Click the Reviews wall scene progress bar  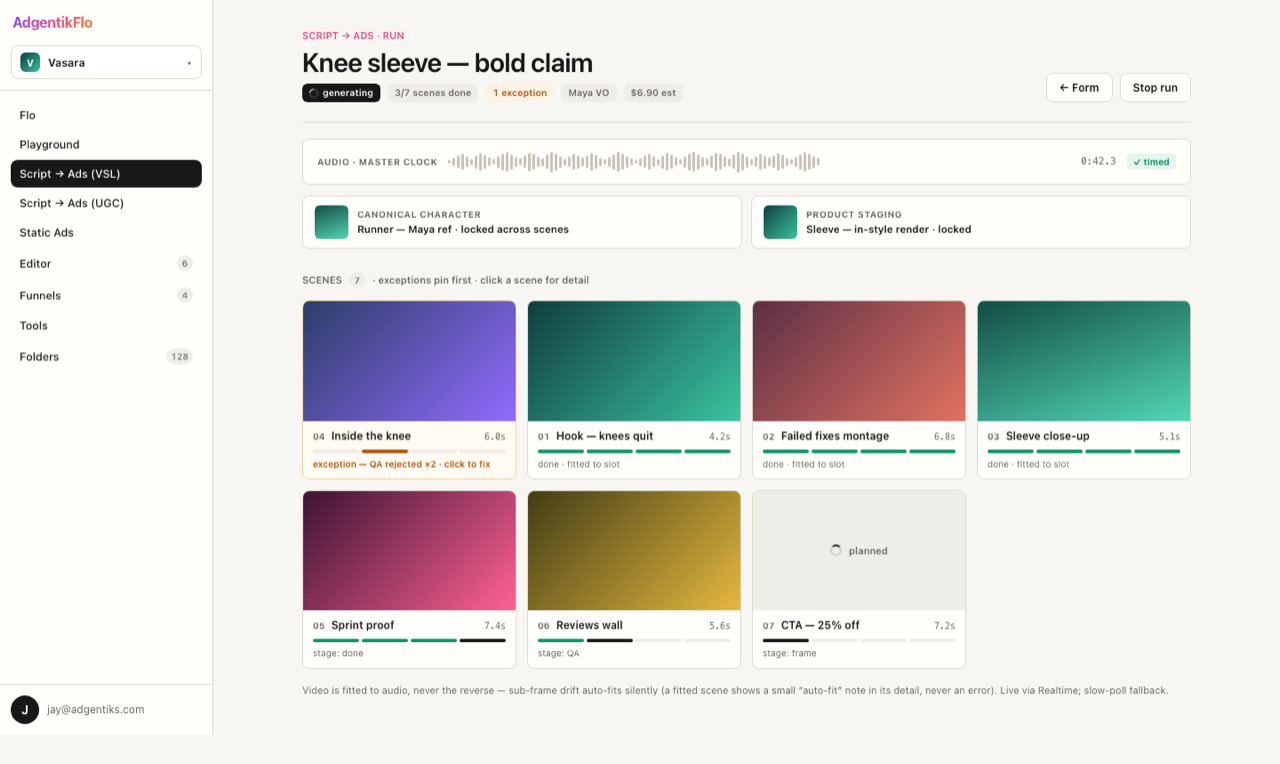coord(634,640)
